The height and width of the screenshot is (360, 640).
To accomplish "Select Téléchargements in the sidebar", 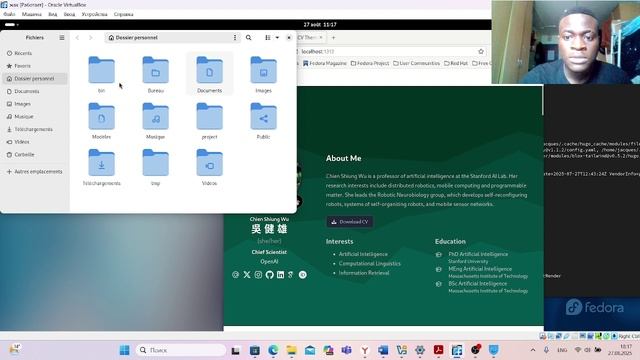I will 35,129.
